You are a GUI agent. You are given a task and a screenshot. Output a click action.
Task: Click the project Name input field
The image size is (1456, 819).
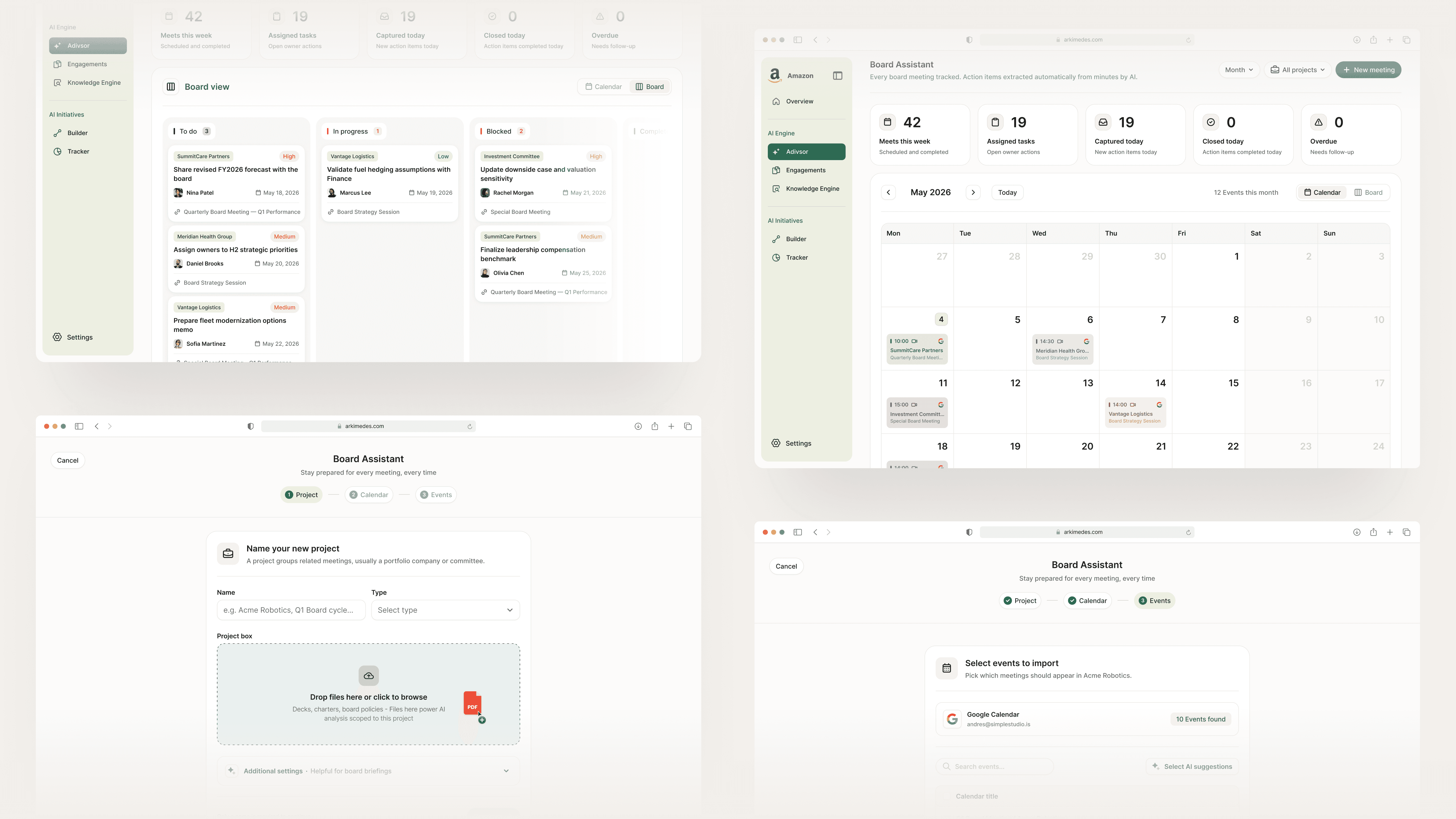291,610
